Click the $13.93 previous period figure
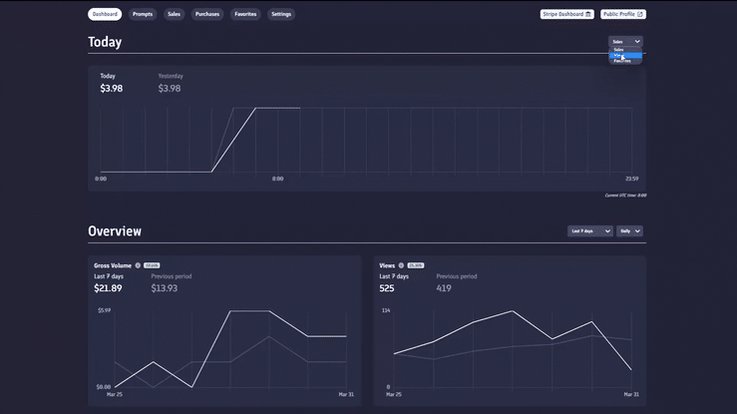 point(164,288)
